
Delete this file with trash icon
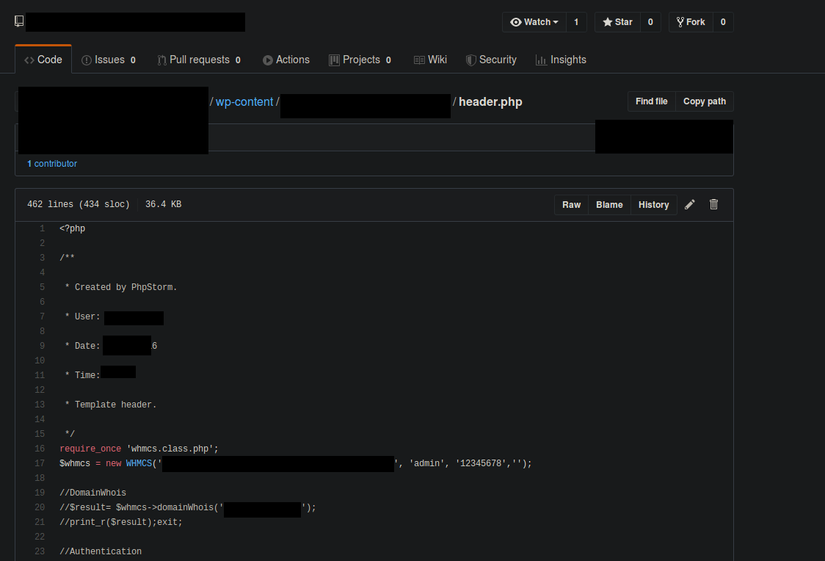[713, 205]
